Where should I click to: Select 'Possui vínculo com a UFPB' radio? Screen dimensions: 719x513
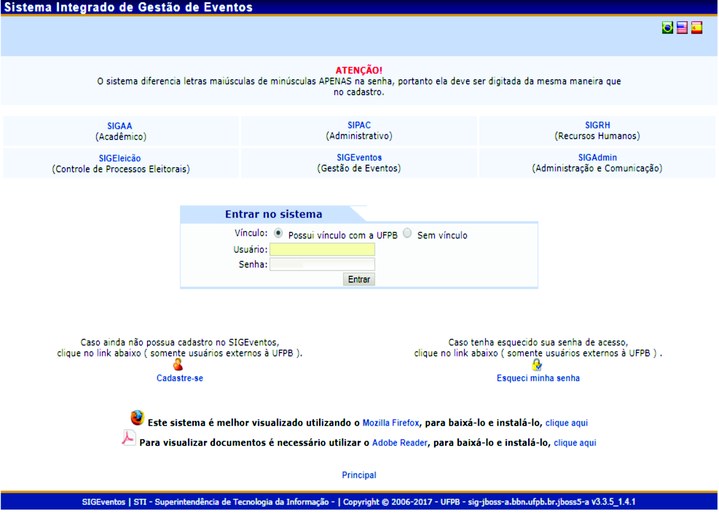coord(279,233)
